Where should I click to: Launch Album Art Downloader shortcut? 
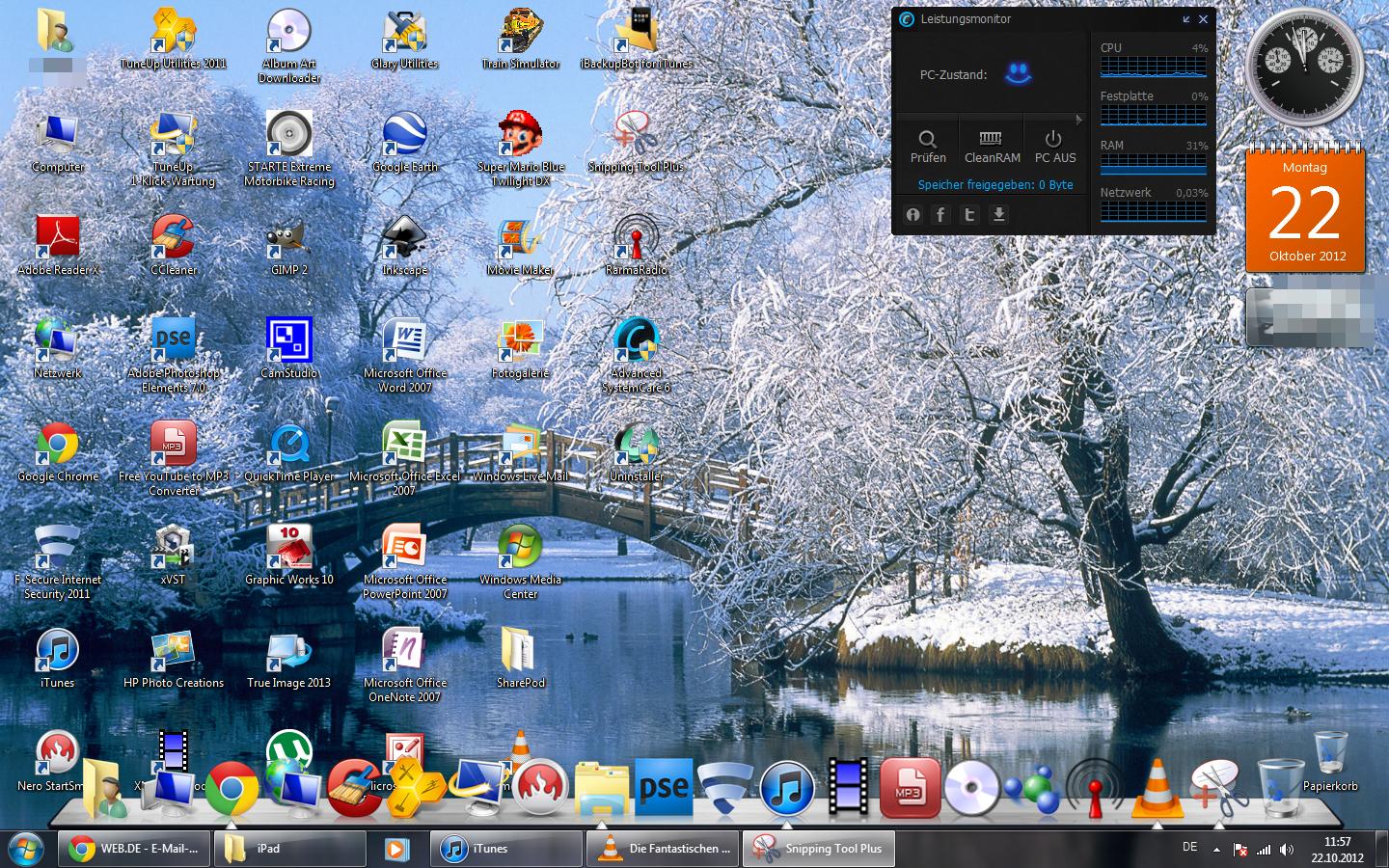coord(289,44)
